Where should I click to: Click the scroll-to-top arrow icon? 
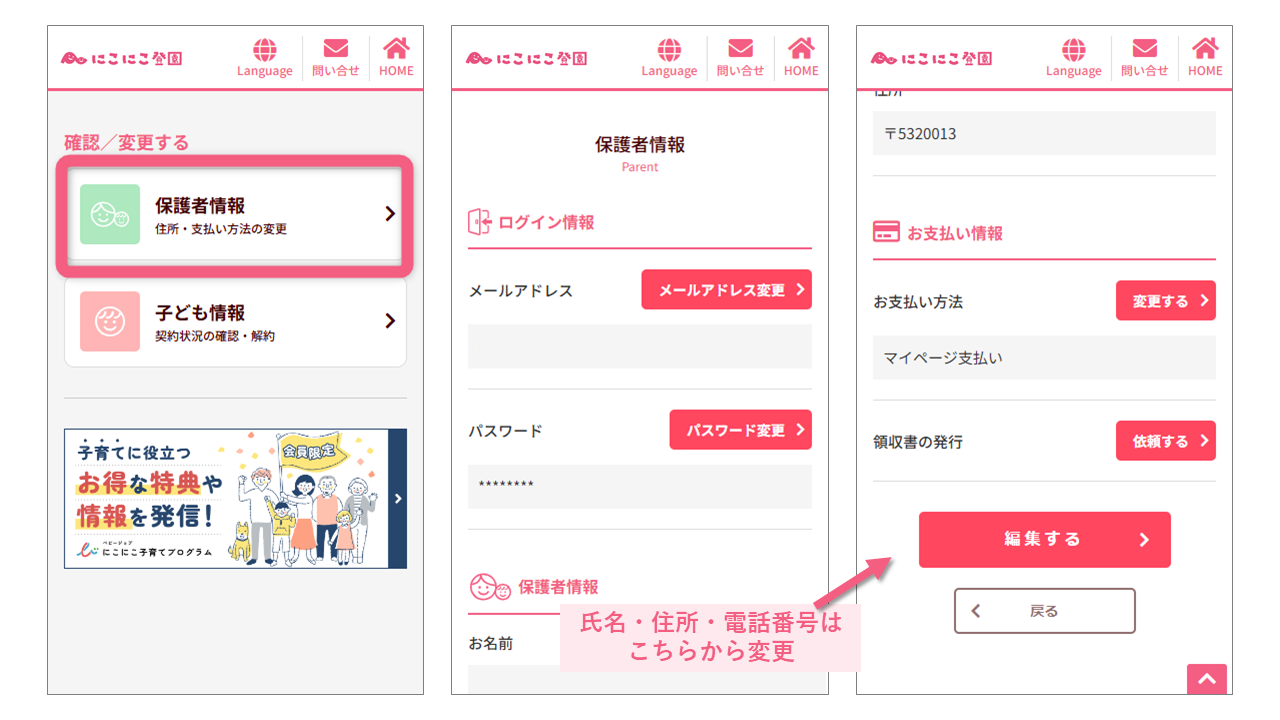coord(1207,679)
